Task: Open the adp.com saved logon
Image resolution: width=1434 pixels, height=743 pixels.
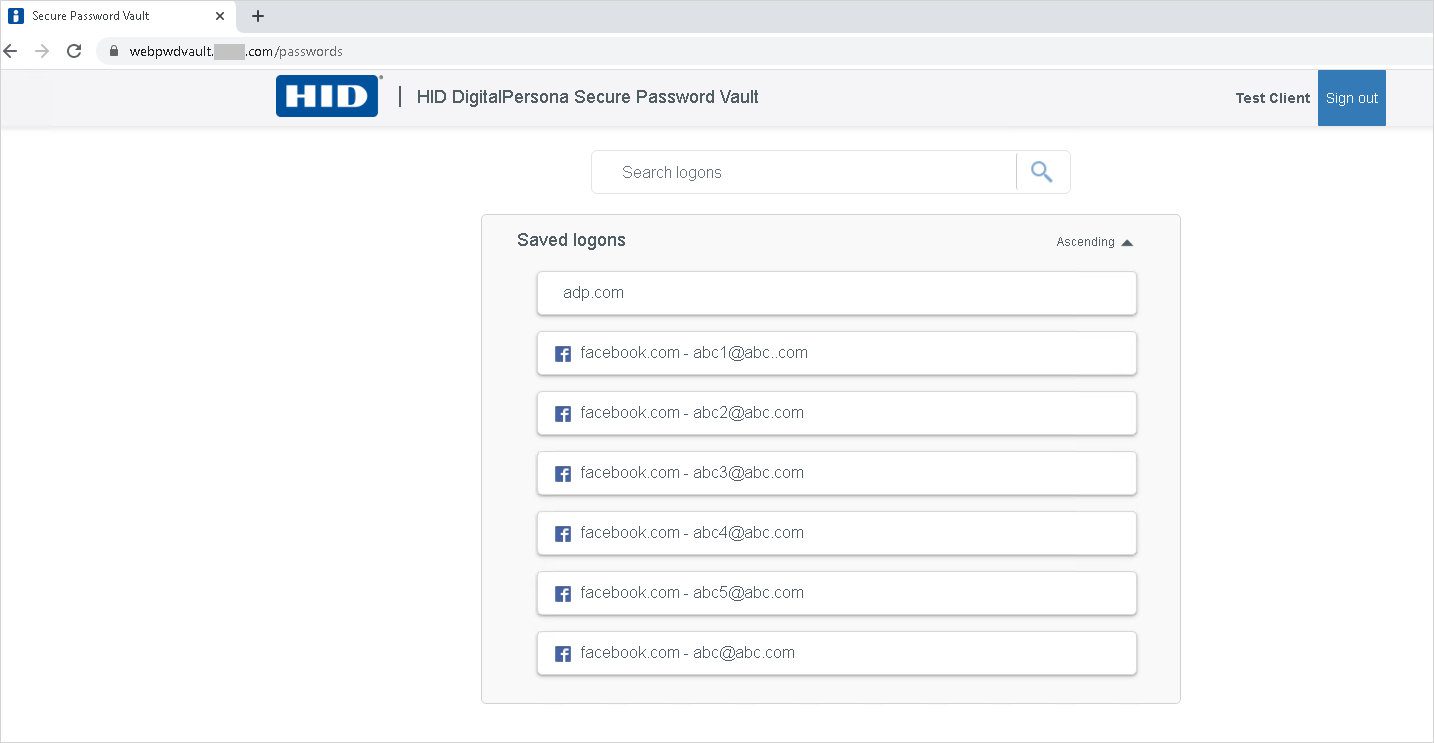Action: click(836, 292)
